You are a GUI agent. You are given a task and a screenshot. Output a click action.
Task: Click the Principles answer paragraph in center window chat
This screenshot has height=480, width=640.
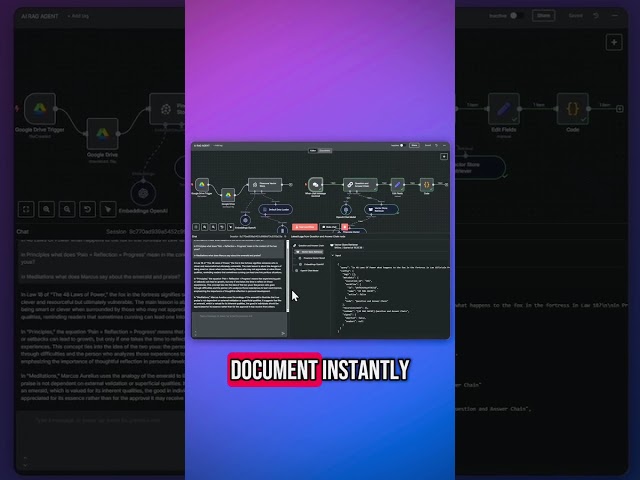239,286
